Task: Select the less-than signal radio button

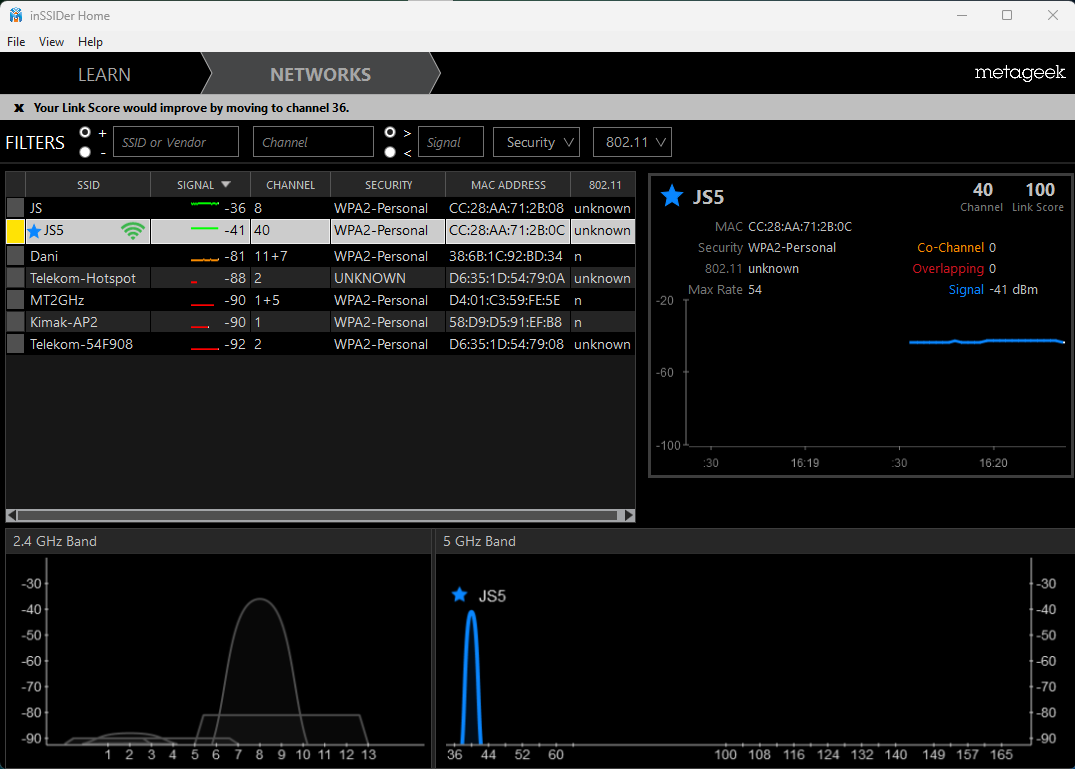Action: click(390, 152)
